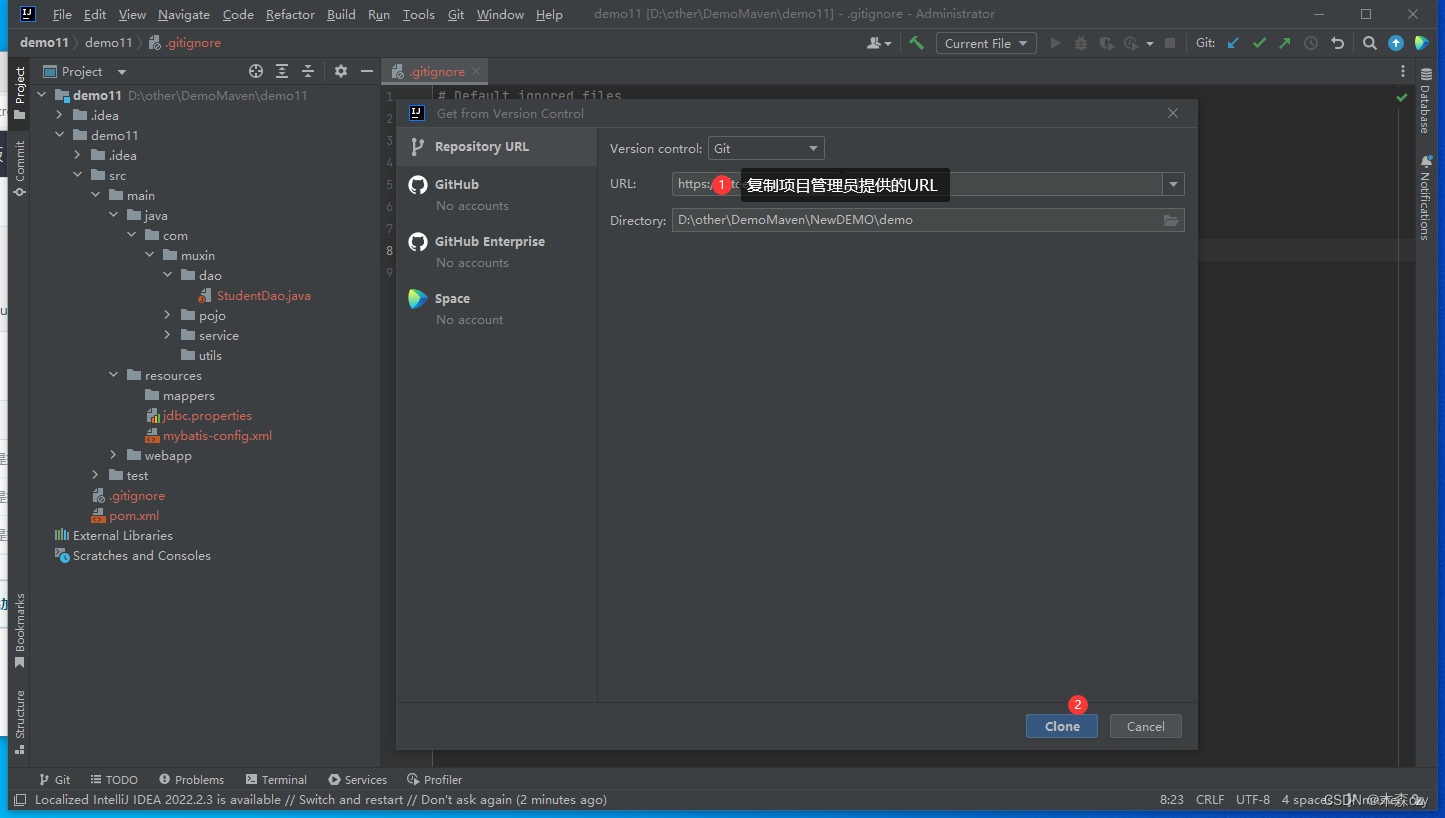Select the Space option in dialog
This screenshot has width=1445, height=818.
pyautogui.click(x=497, y=308)
